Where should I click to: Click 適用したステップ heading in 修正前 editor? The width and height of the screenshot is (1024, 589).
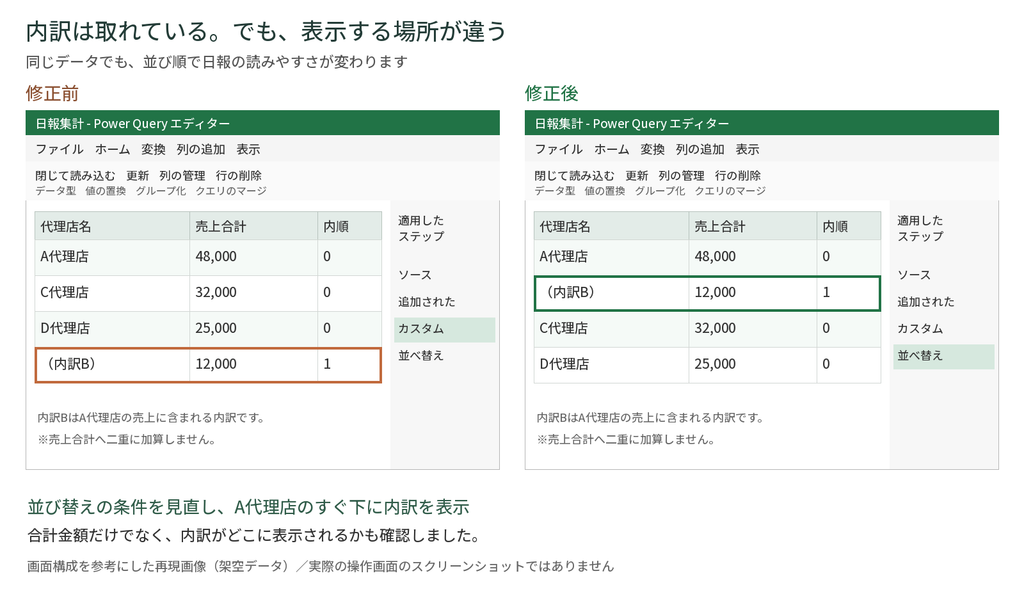(x=421, y=229)
